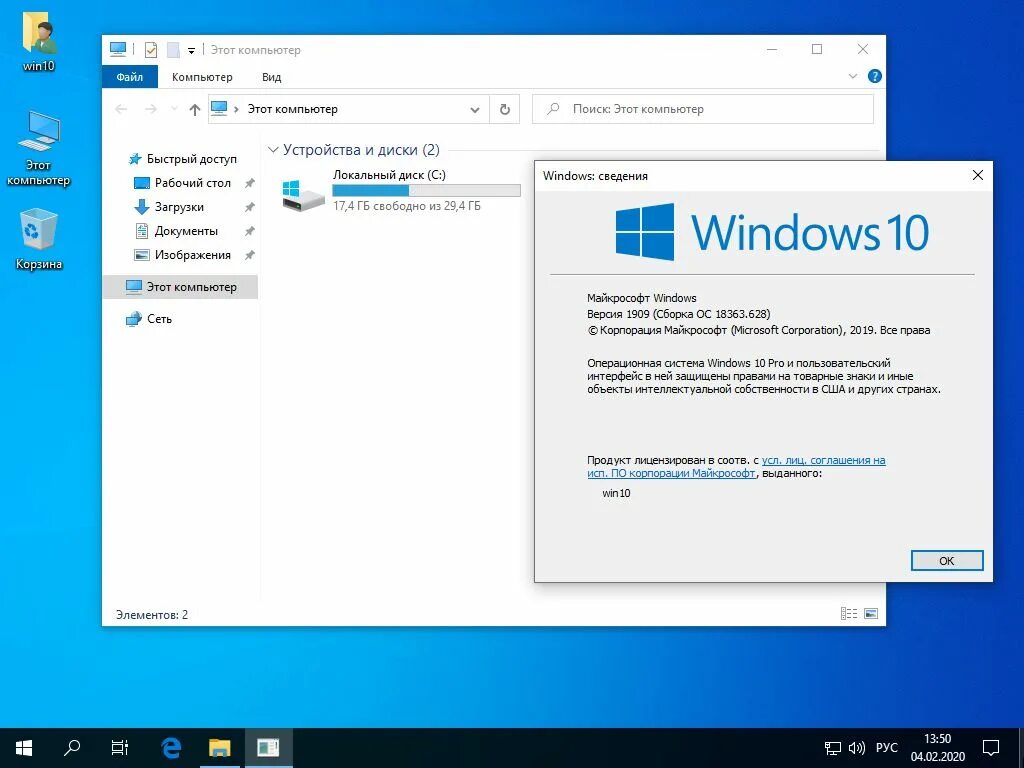This screenshot has height=768, width=1024.
Task: Go up one level with Up arrow
Action: tap(195, 109)
